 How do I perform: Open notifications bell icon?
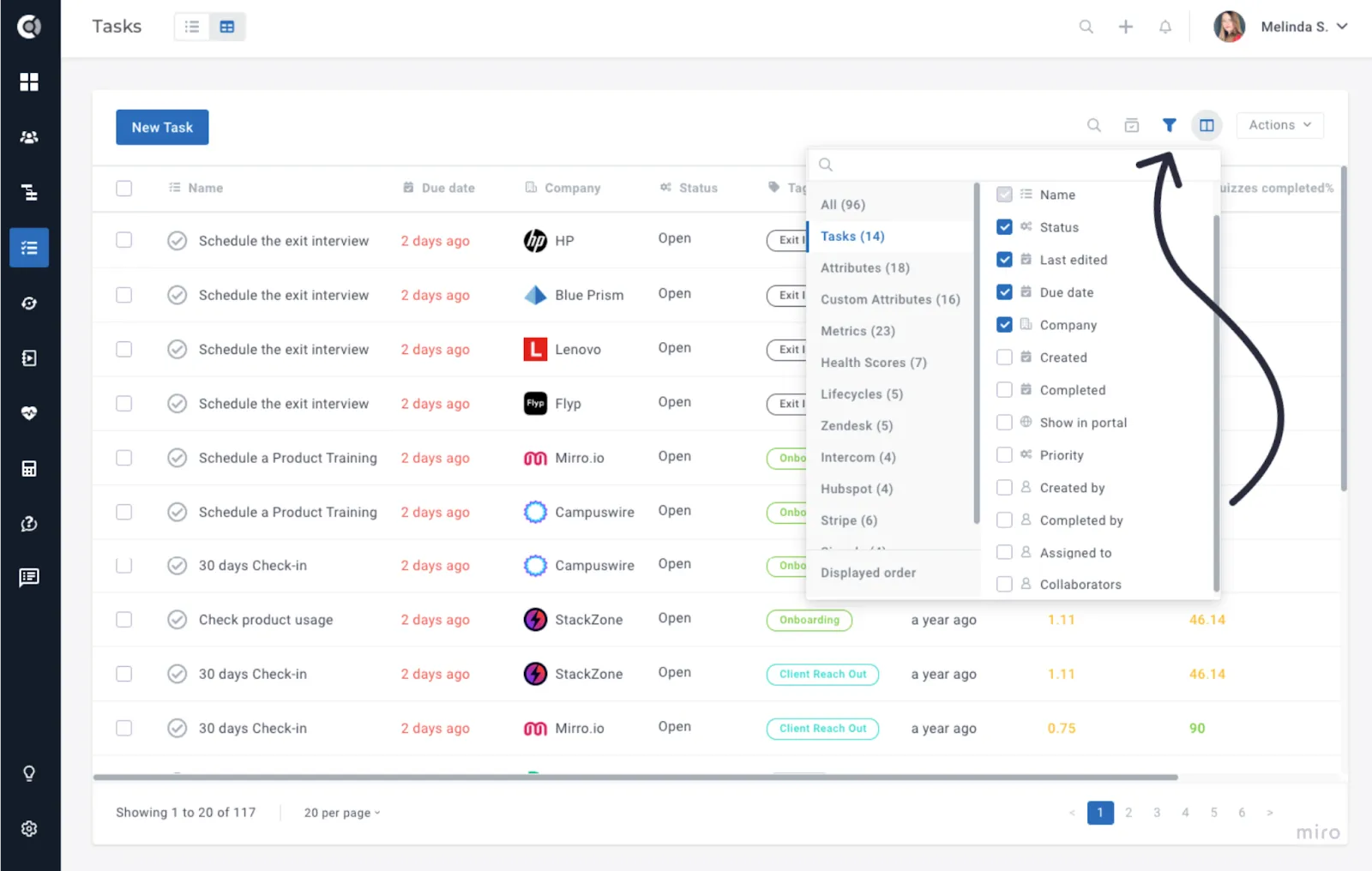(x=1165, y=27)
